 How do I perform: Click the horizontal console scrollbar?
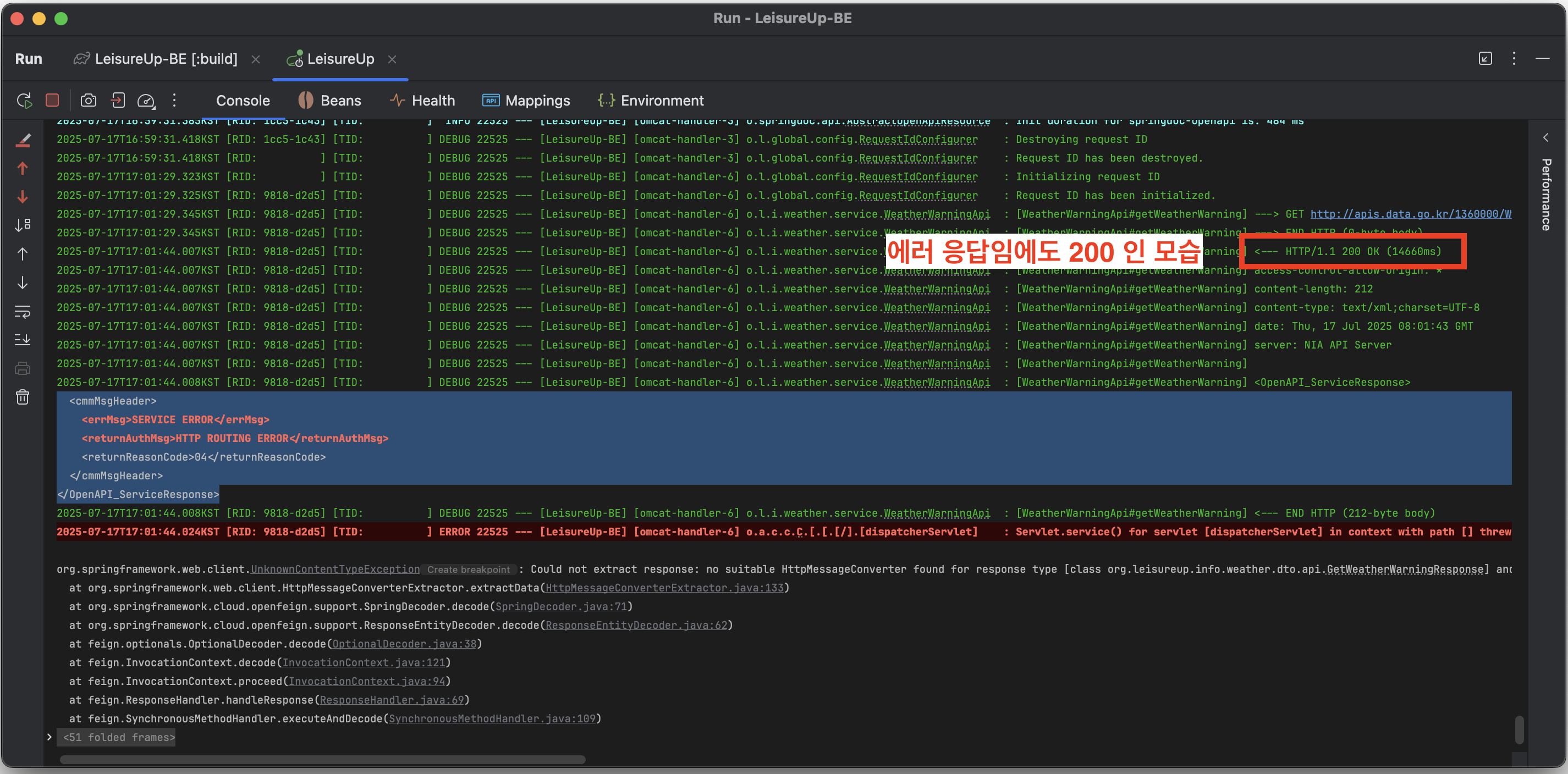(x=323, y=759)
